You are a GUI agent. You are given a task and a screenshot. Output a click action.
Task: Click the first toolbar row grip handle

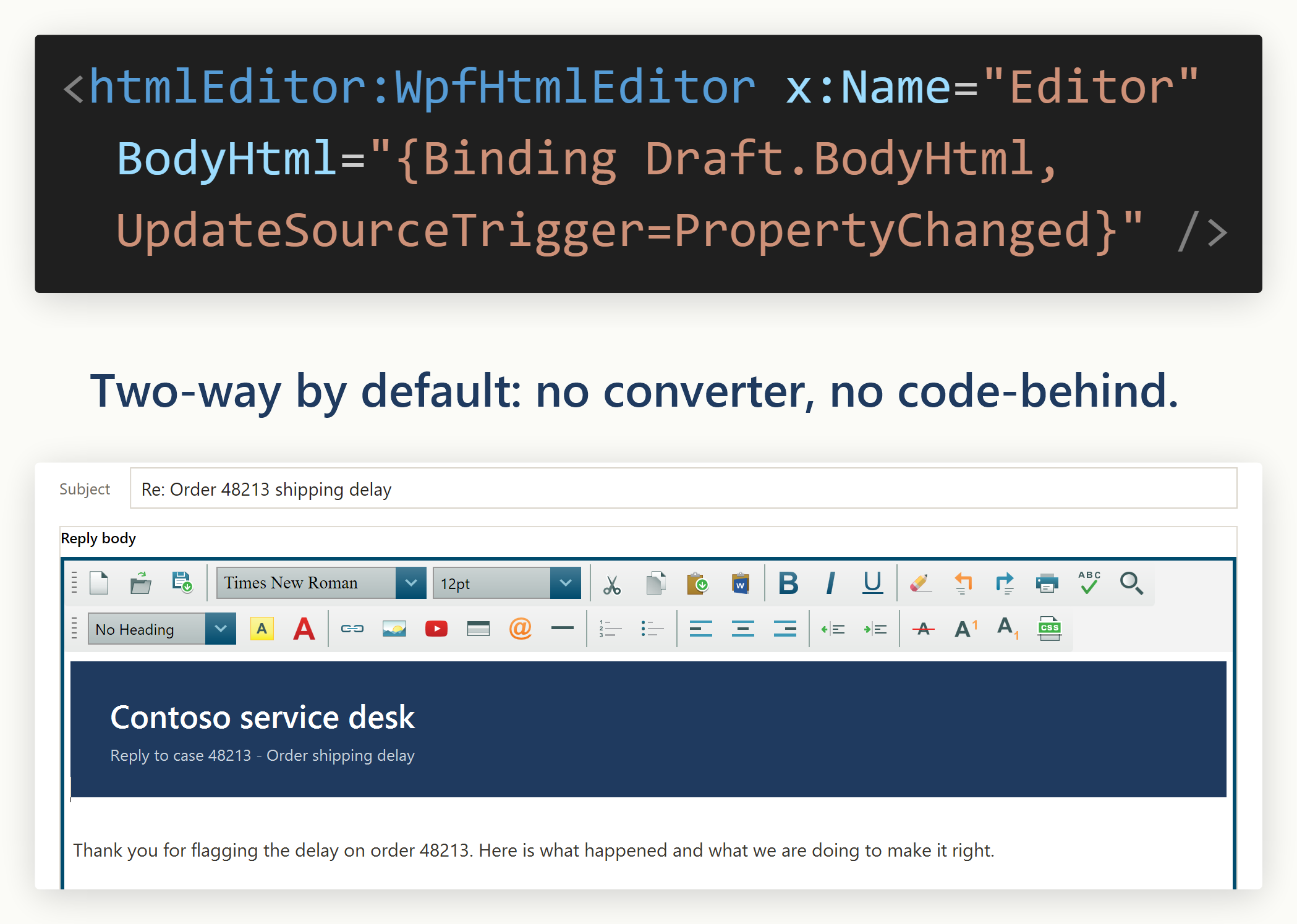coord(74,583)
